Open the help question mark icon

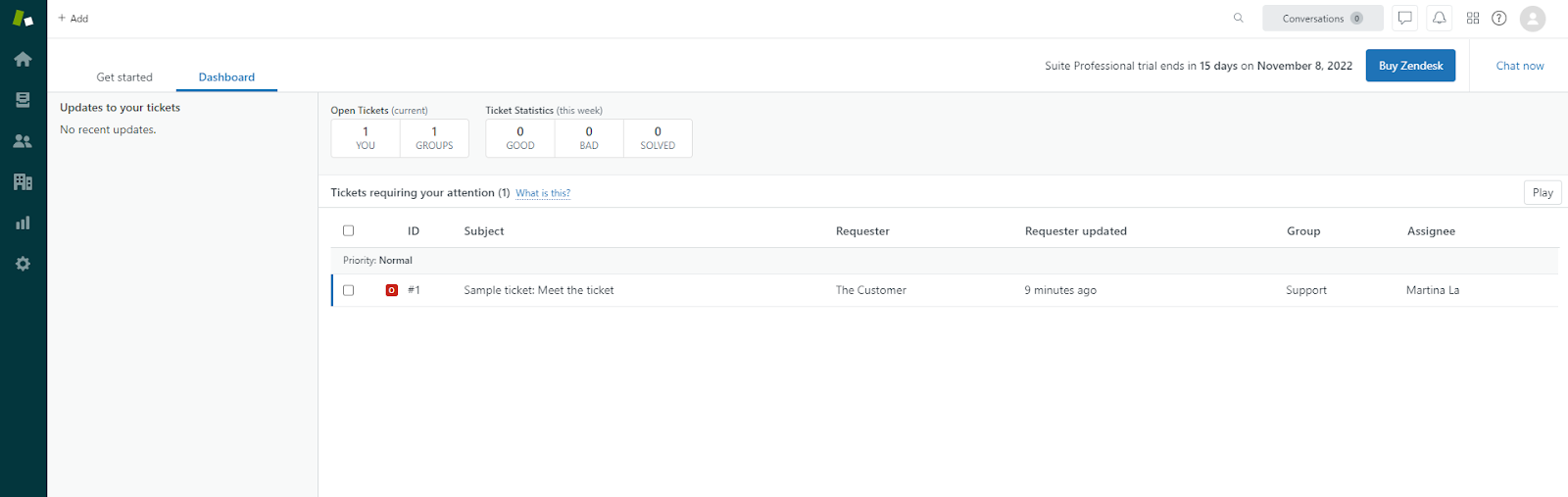(1498, 18)
